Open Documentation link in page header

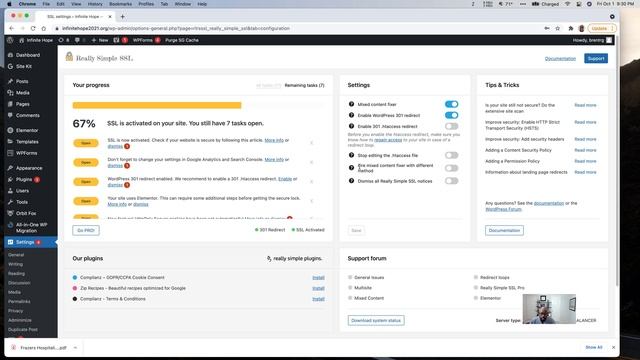(560, 59)
